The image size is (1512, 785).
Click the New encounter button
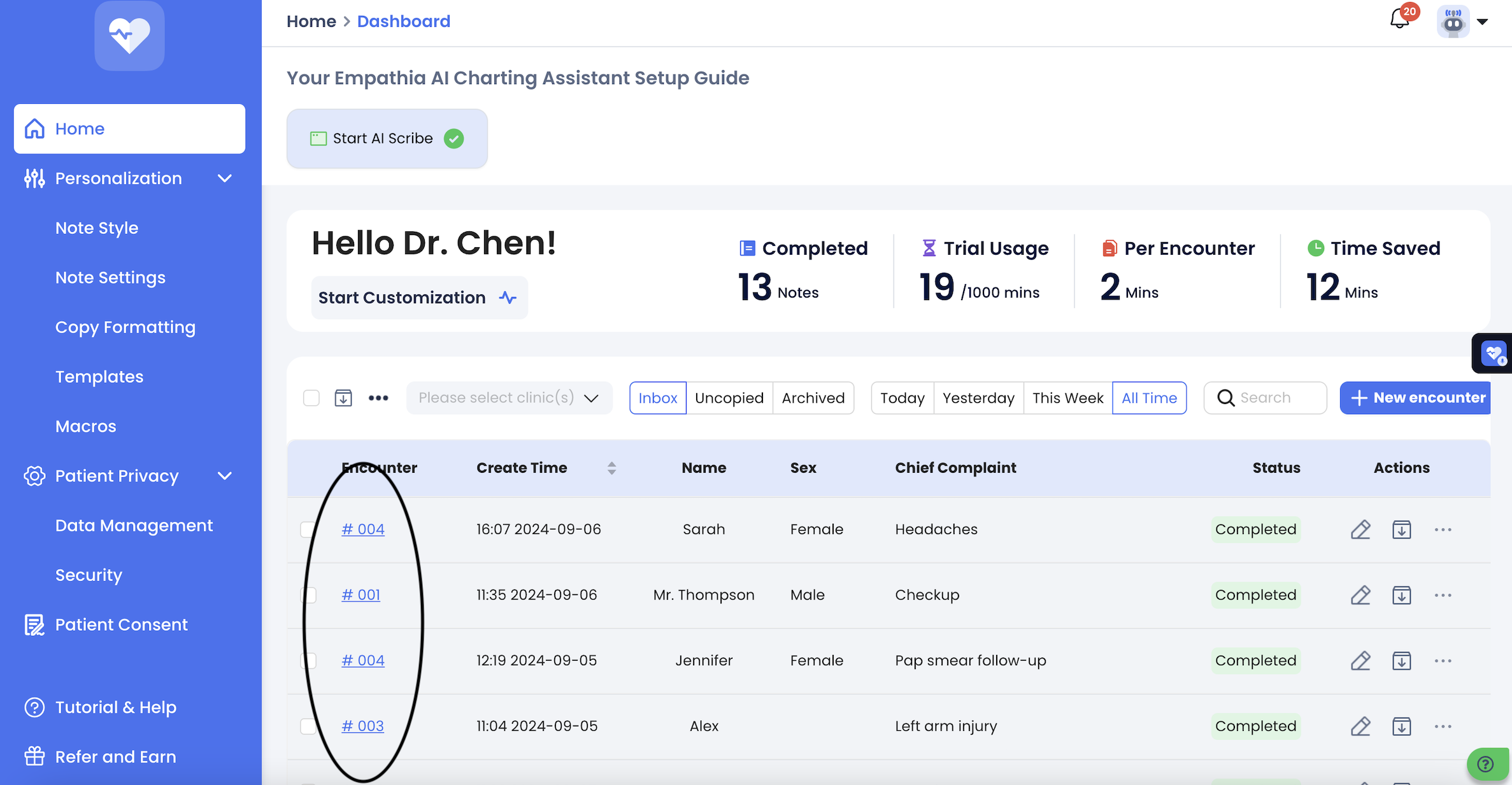[1416, 398]
